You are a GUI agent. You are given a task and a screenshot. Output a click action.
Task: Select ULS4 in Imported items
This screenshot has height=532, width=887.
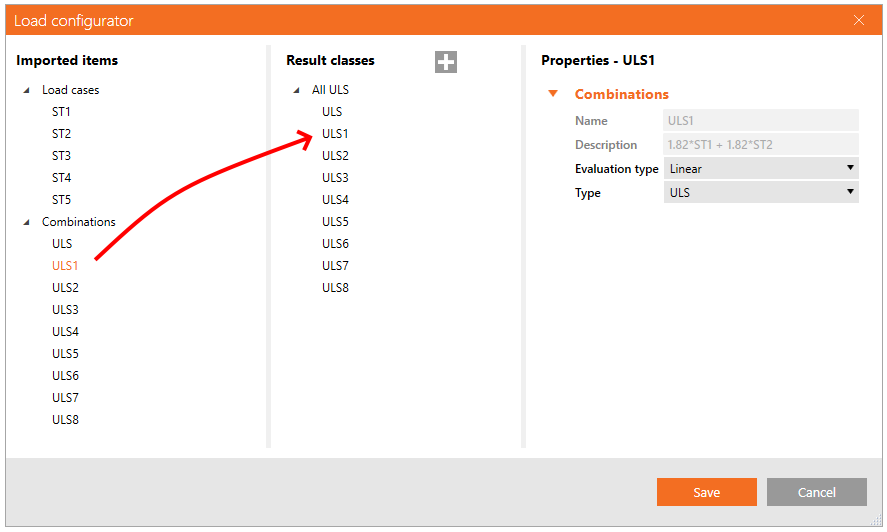(65, 332)
